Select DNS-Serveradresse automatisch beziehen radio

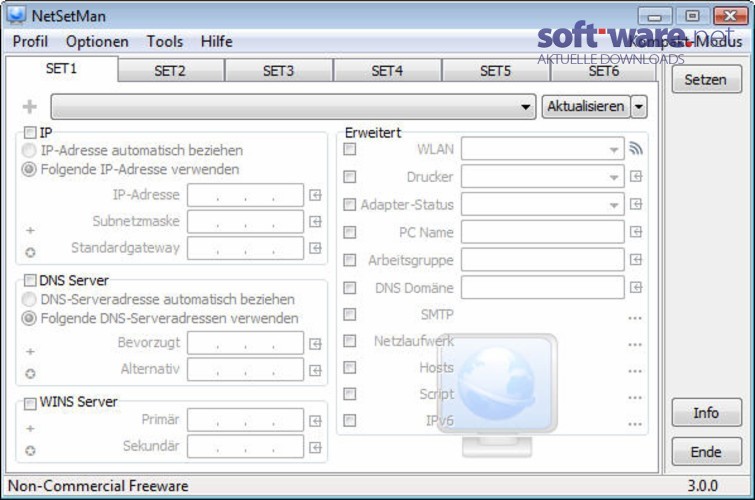[29, 299]
